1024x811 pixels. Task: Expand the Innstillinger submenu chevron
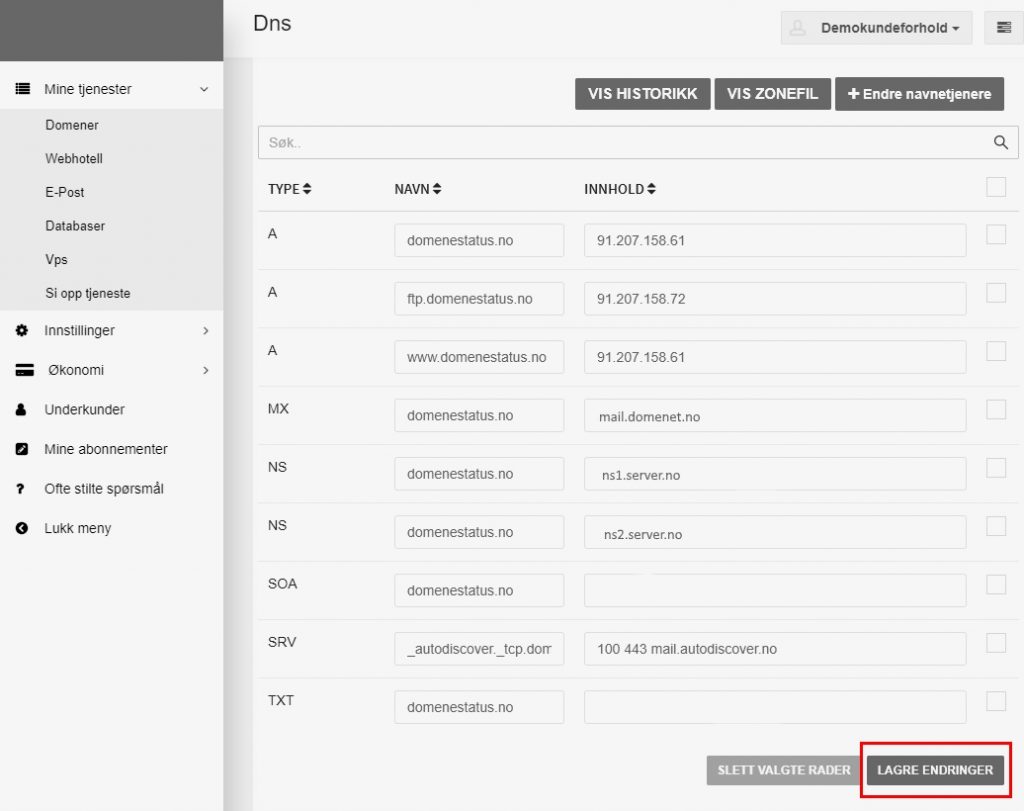(x=206, y=330)
